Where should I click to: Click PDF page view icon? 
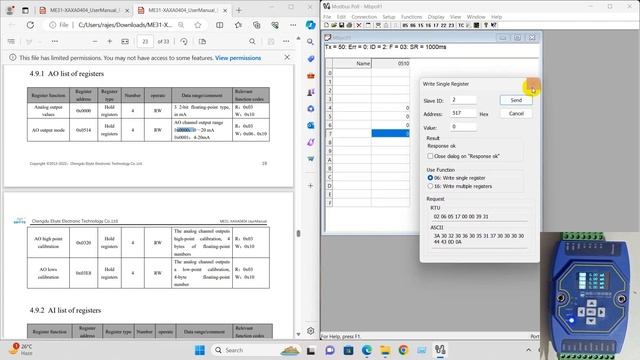click(202, 42)
